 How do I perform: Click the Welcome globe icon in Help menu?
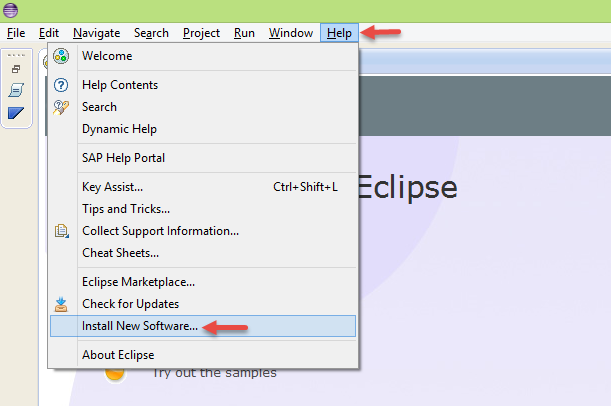point(61,56)
